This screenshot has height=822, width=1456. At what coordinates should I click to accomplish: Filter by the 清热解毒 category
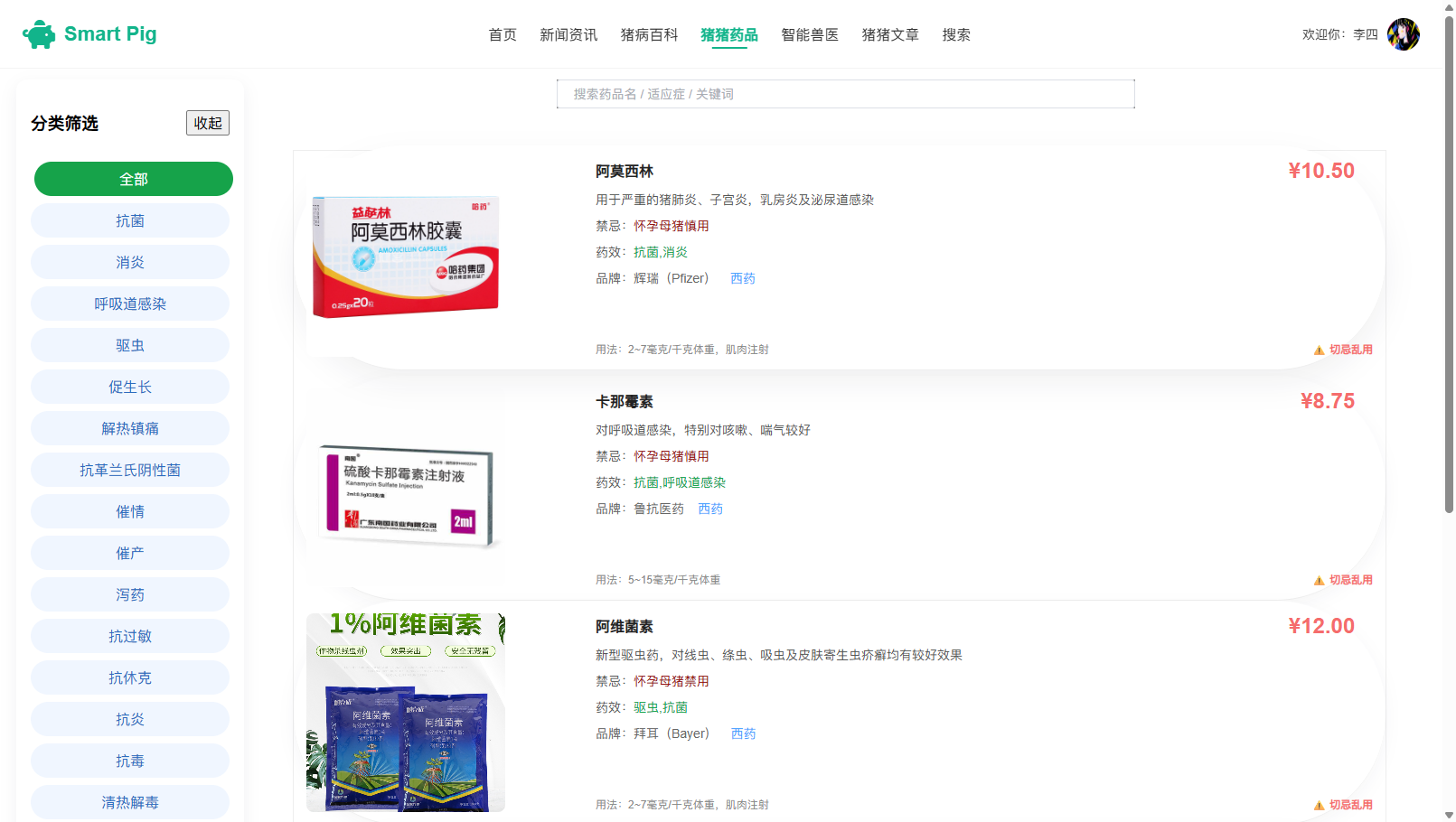(x=130, y=802)
